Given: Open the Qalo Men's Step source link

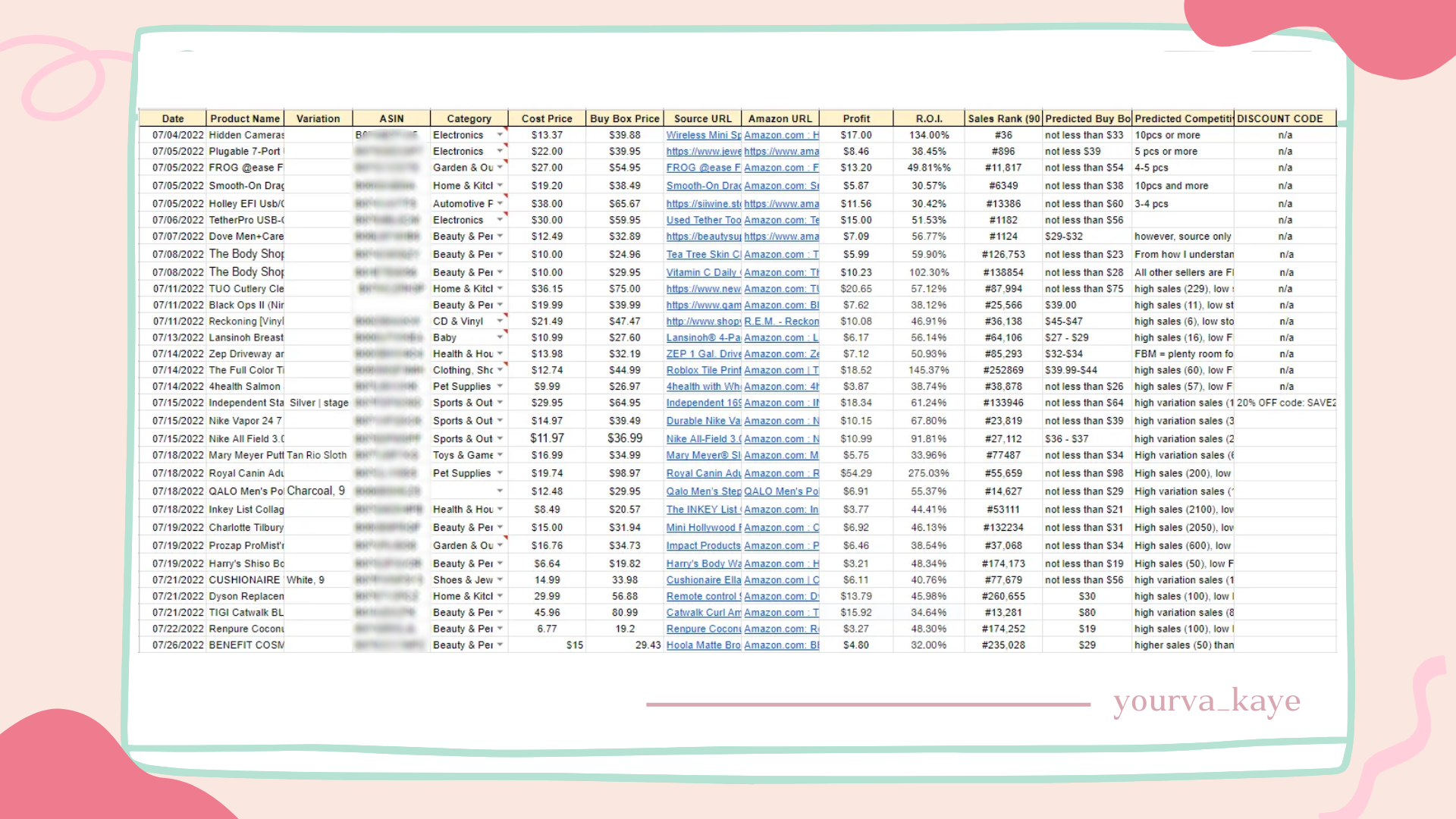Looking at the screenshot, I should 704,491.
